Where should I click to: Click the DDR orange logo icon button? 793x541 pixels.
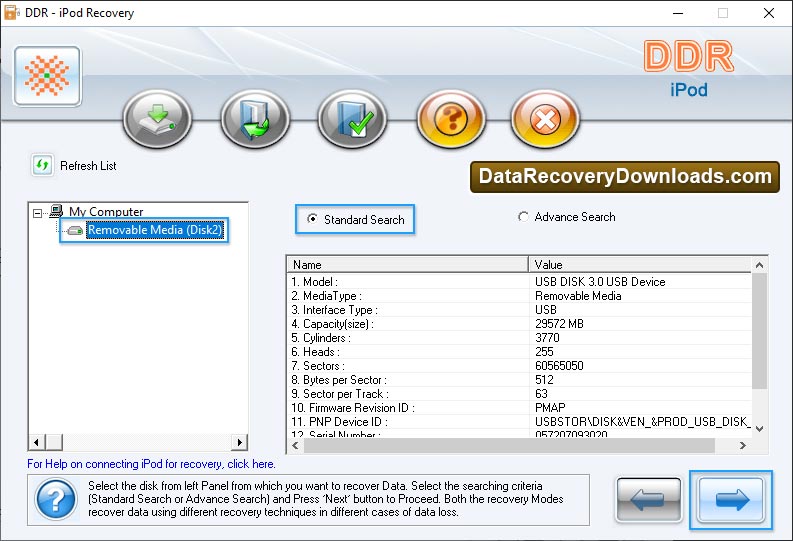tap(48, 76)
